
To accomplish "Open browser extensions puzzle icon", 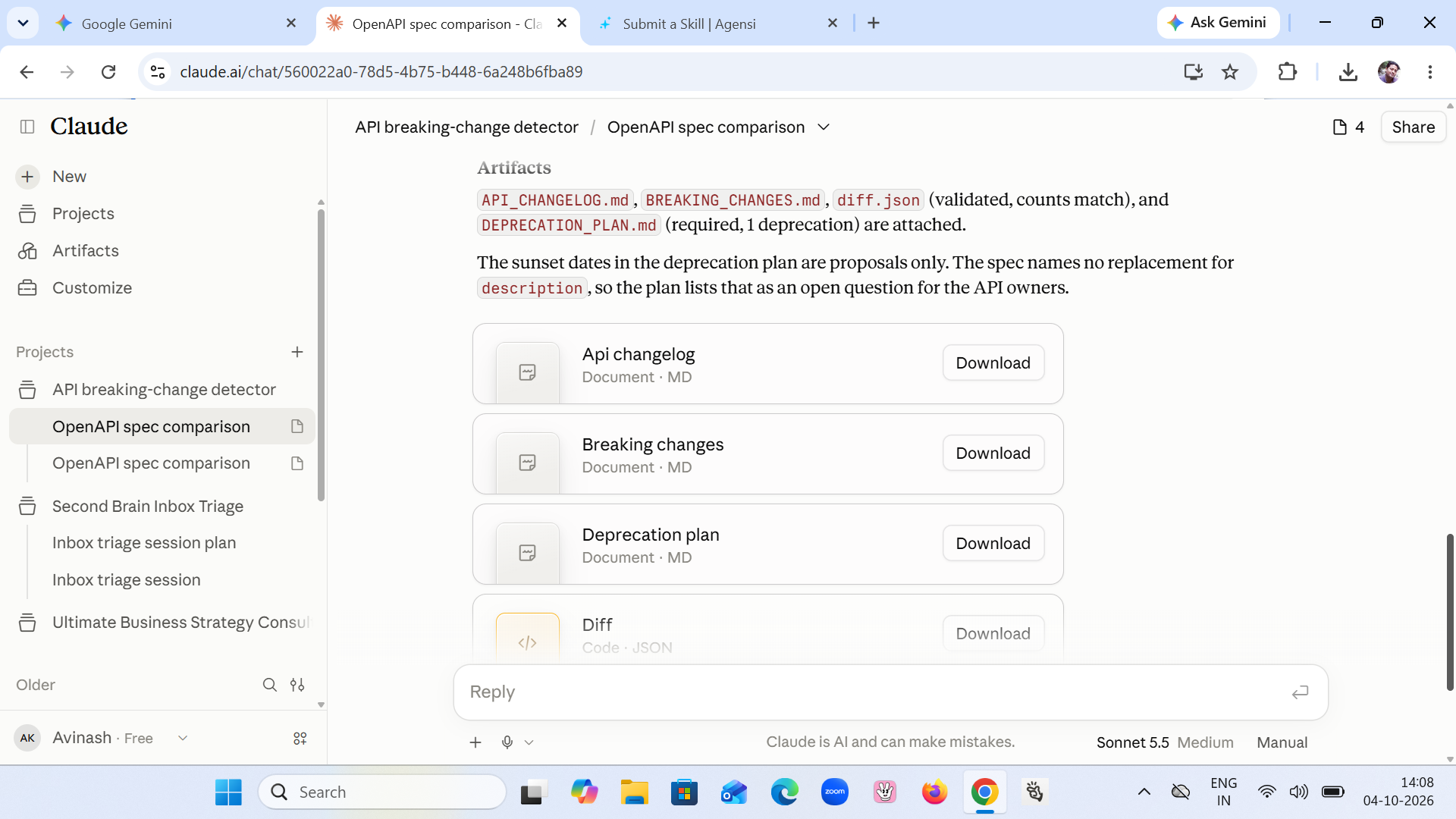I will click(1287, 72).
